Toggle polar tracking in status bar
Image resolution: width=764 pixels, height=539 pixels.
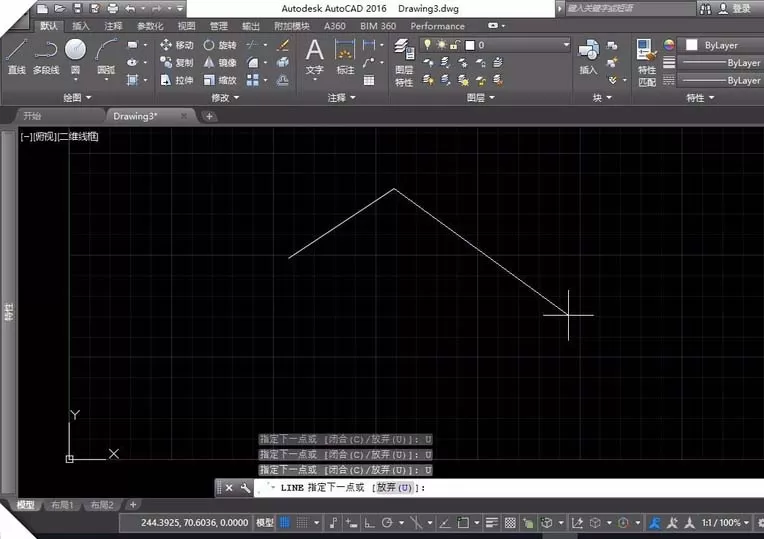387,523
